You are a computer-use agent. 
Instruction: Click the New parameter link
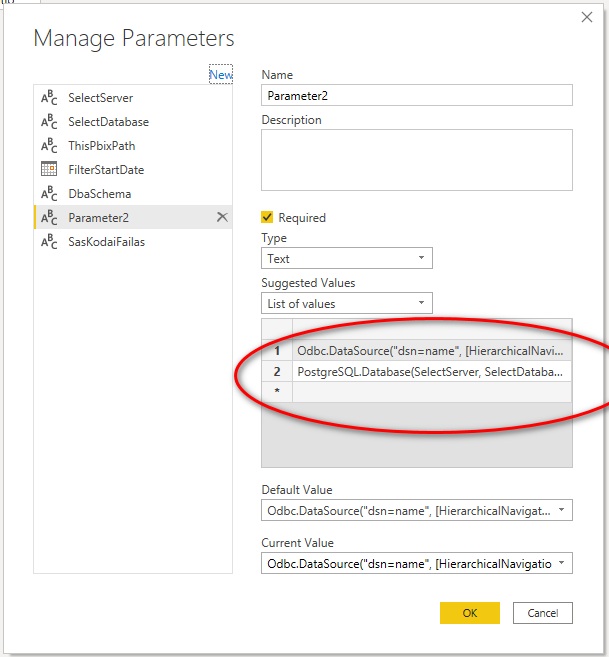pos(221,75)
